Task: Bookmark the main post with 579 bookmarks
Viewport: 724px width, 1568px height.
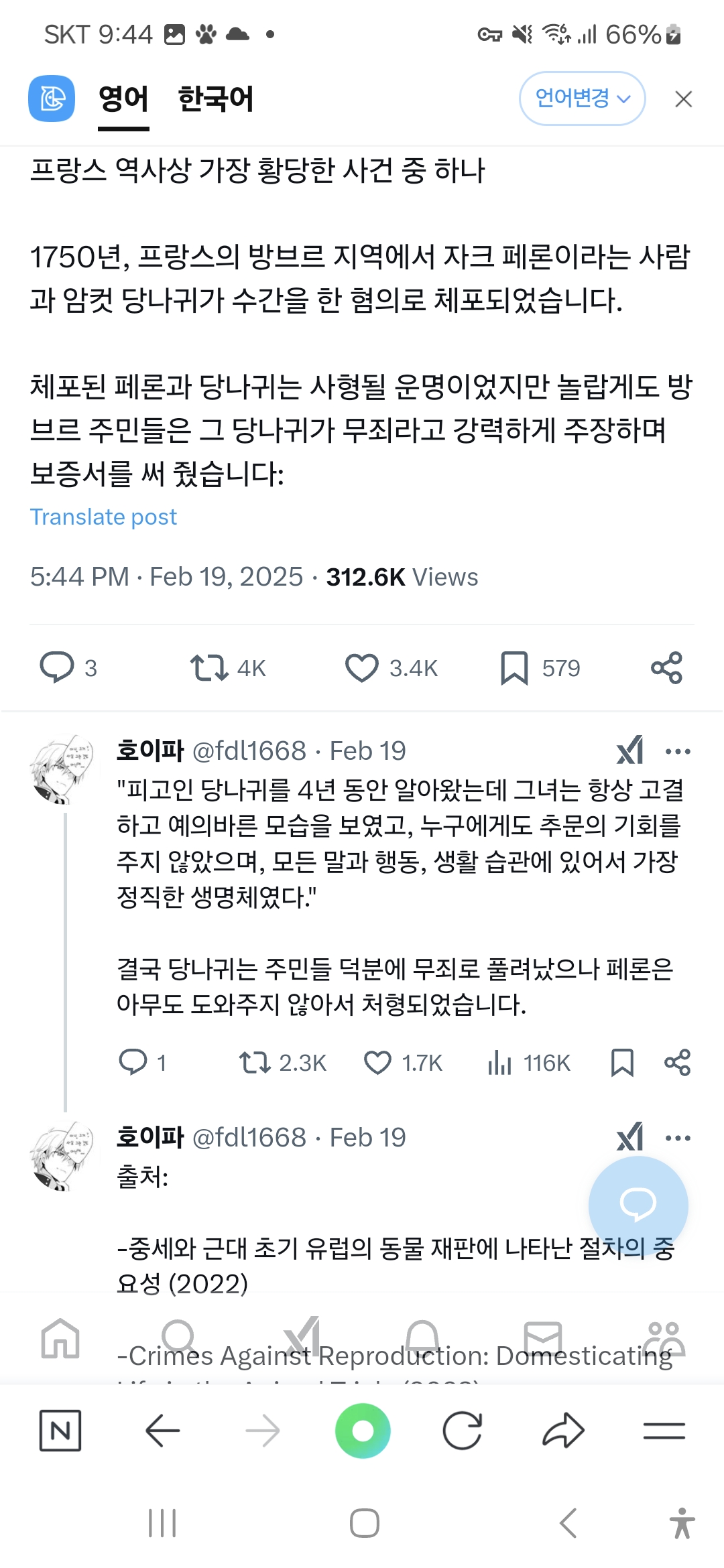Action: point(514,667)
